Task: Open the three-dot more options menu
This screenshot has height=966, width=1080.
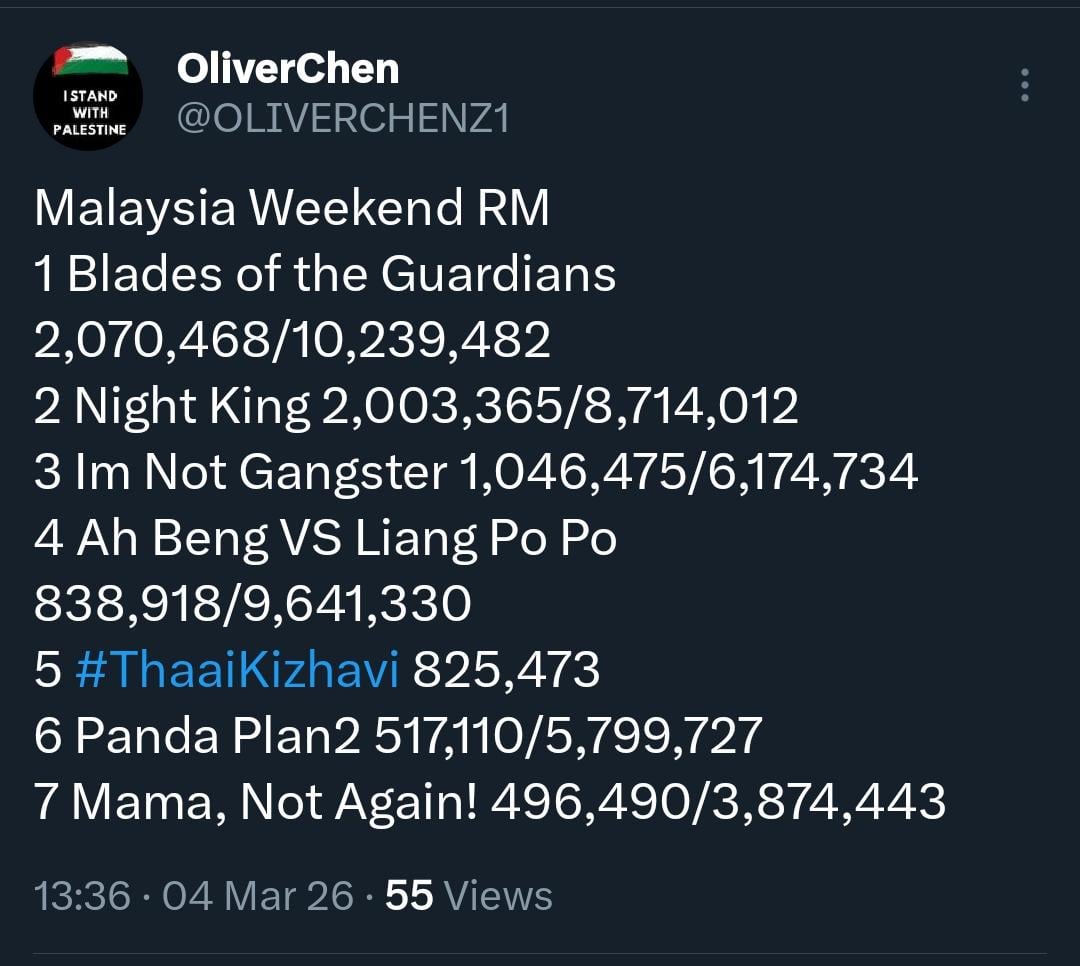Action: (1024, 85)
